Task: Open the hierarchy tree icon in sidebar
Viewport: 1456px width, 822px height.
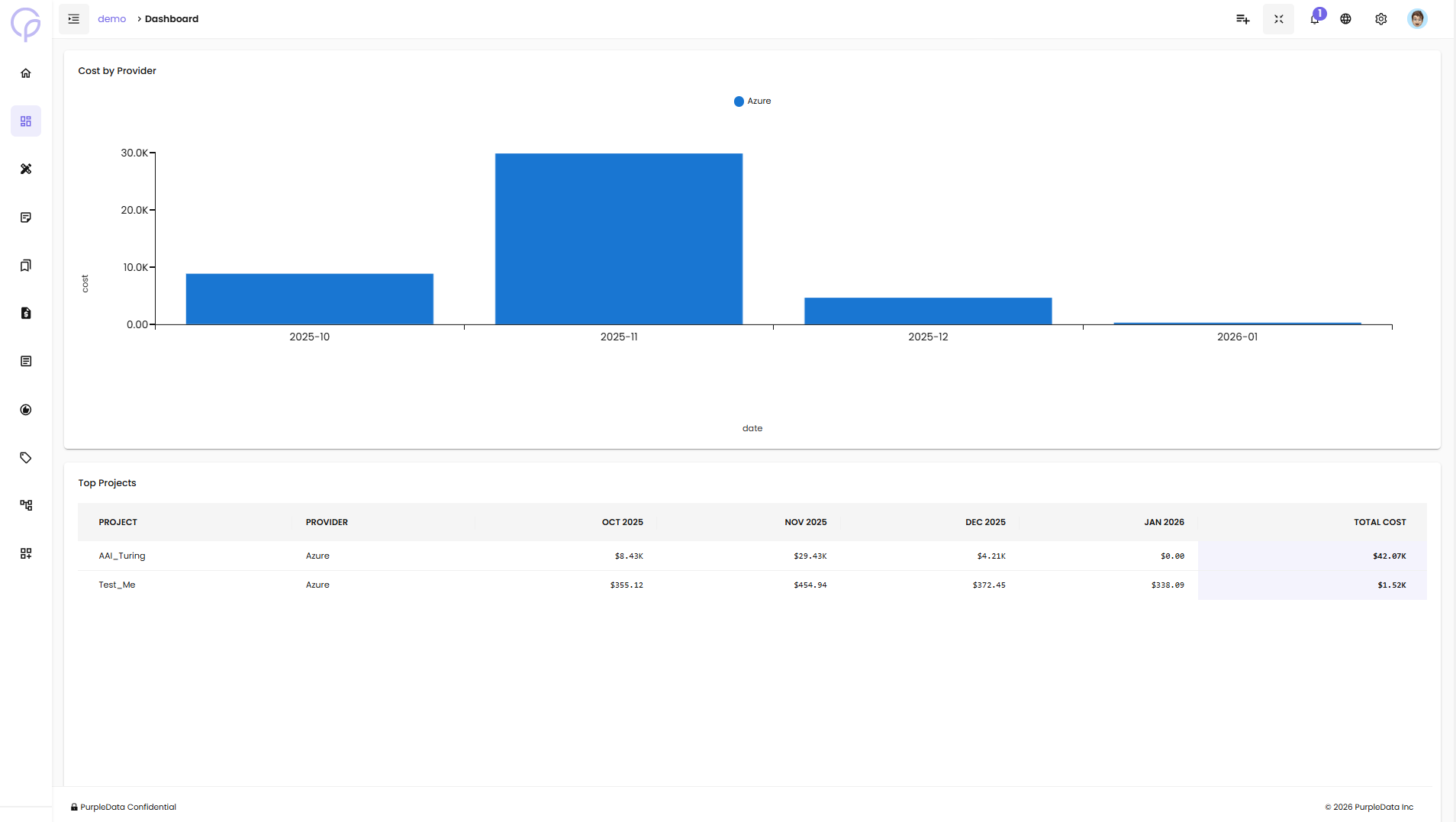Action: 26,505
